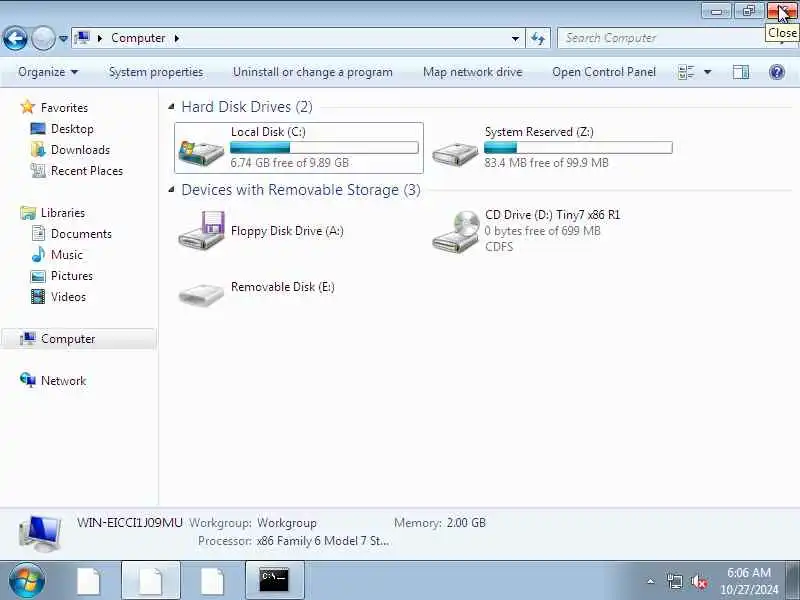Click the Videos library film icon
This screenshot has height=600, width=800.
click(x=38, y=296)
